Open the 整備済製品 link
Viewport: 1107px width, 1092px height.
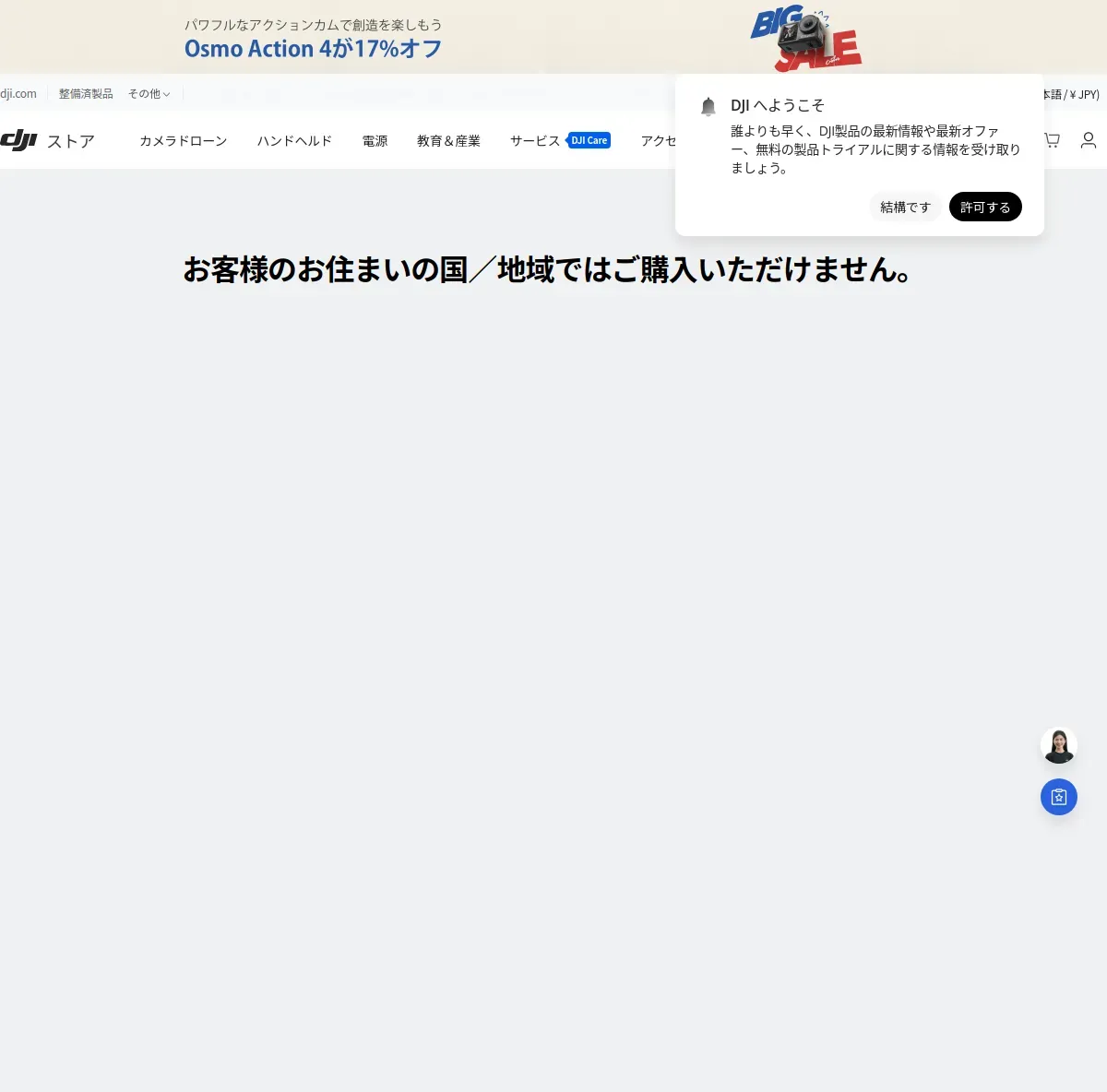86,94
